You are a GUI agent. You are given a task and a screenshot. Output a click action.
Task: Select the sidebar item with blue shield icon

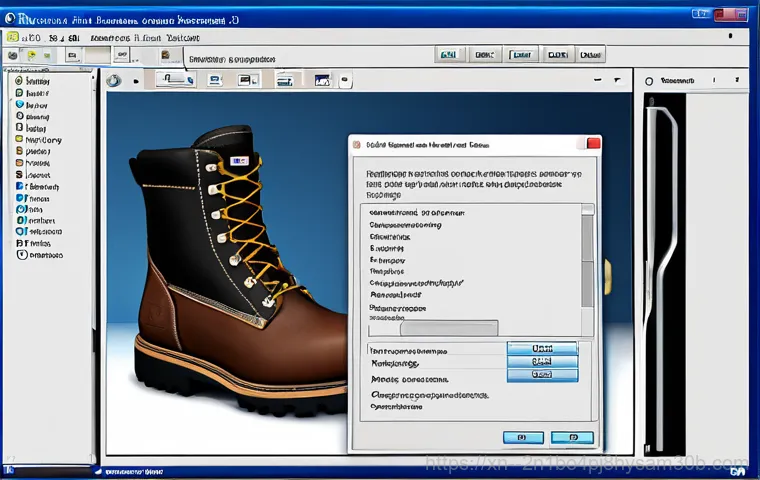pyautogui.click(x=32, y=105)
